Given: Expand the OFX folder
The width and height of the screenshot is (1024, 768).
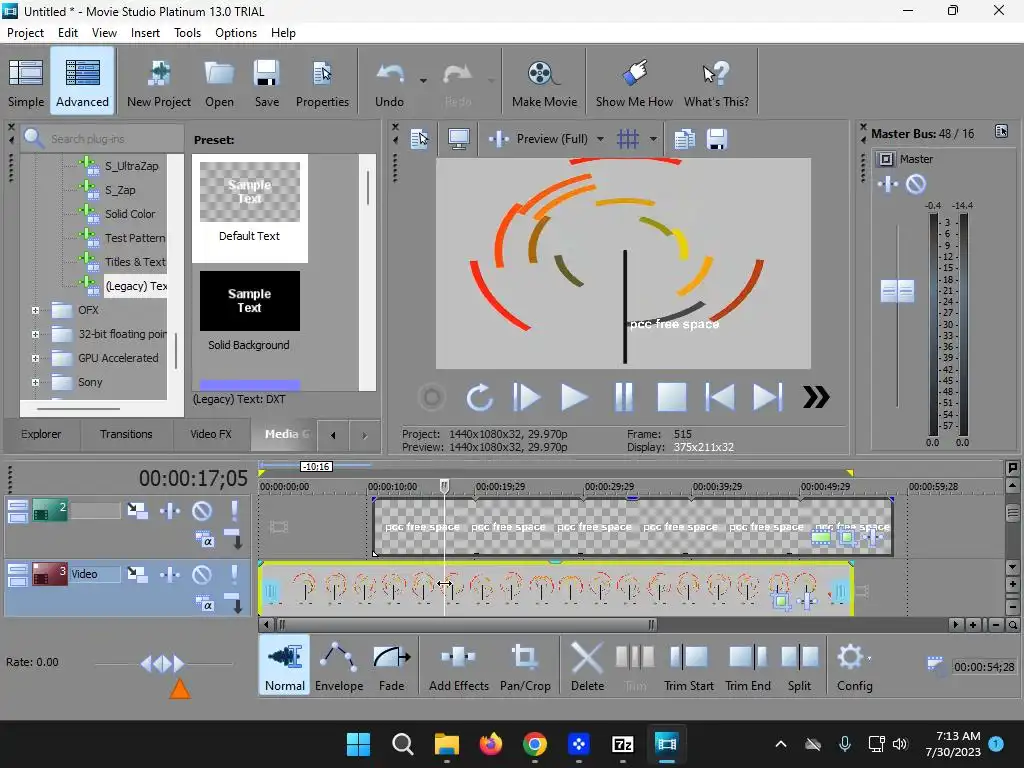Looking at the screenshot, I should [35, 310].
